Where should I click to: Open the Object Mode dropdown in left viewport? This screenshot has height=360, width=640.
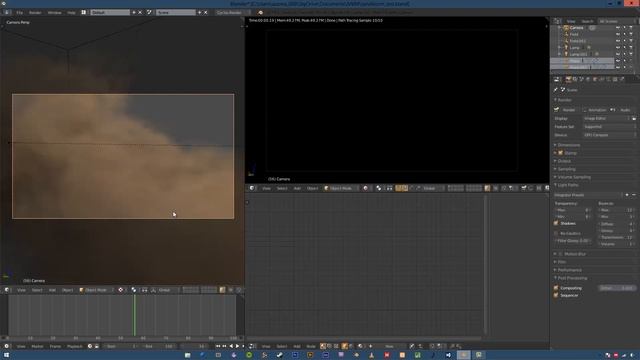96,290
